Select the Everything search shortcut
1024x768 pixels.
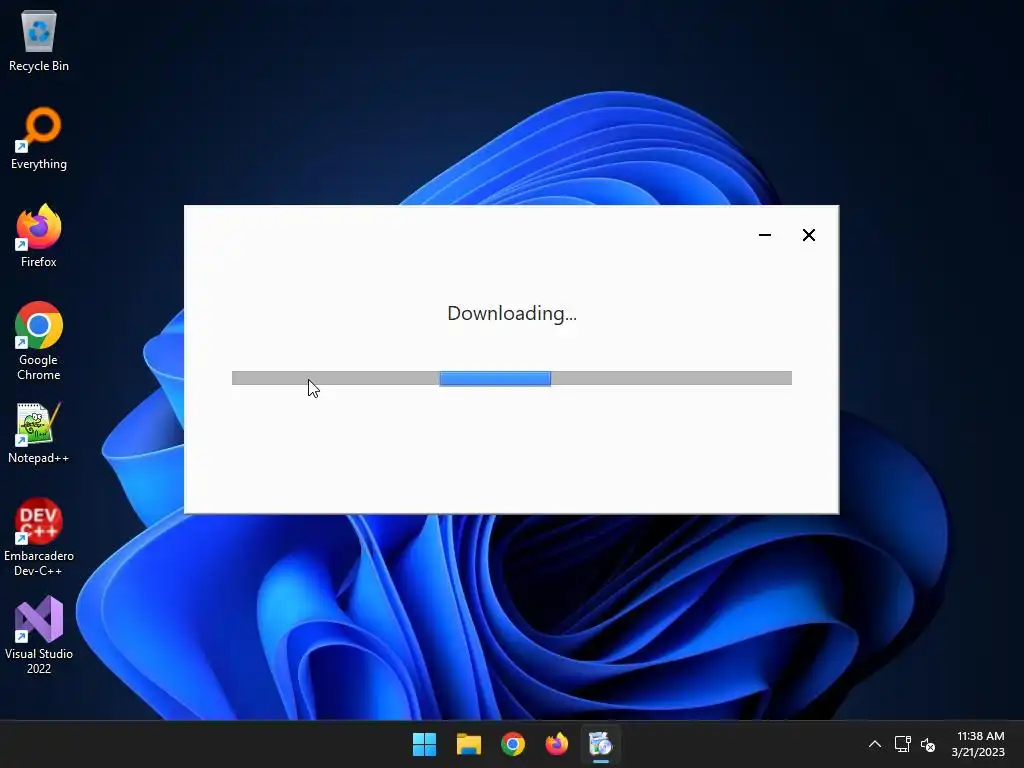click(39, 138)
